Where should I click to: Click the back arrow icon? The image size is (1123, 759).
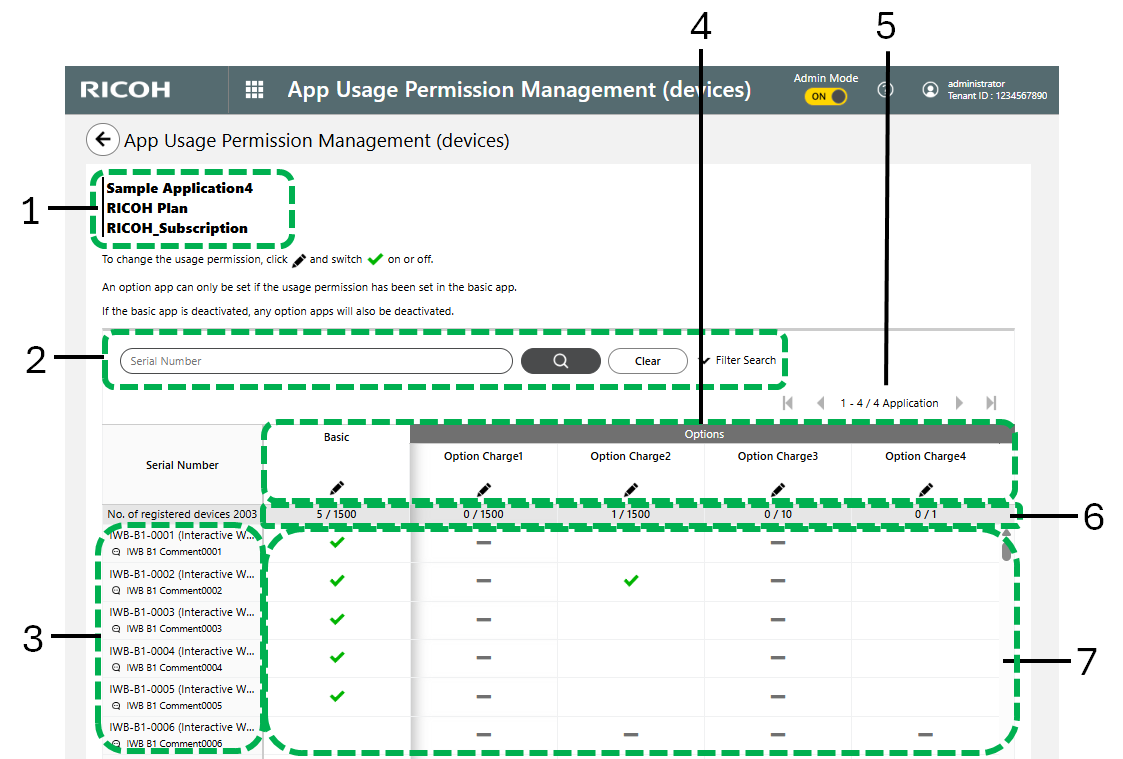[x=102, y=140]
